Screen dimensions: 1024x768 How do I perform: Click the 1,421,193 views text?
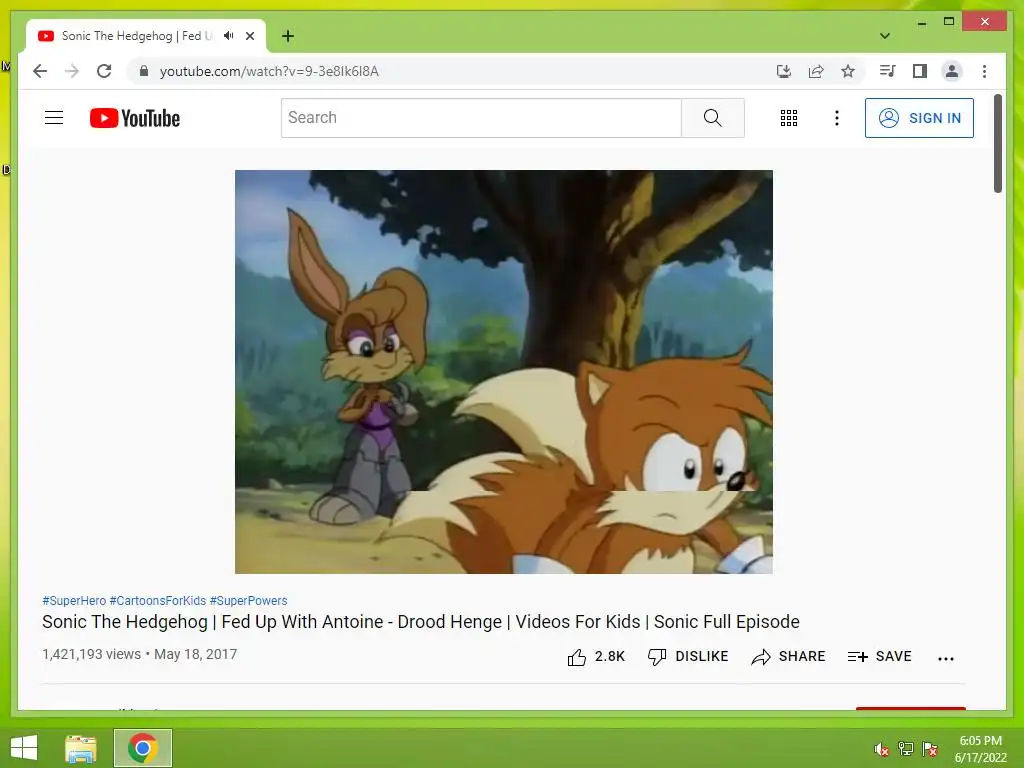[x=91, y=654]
